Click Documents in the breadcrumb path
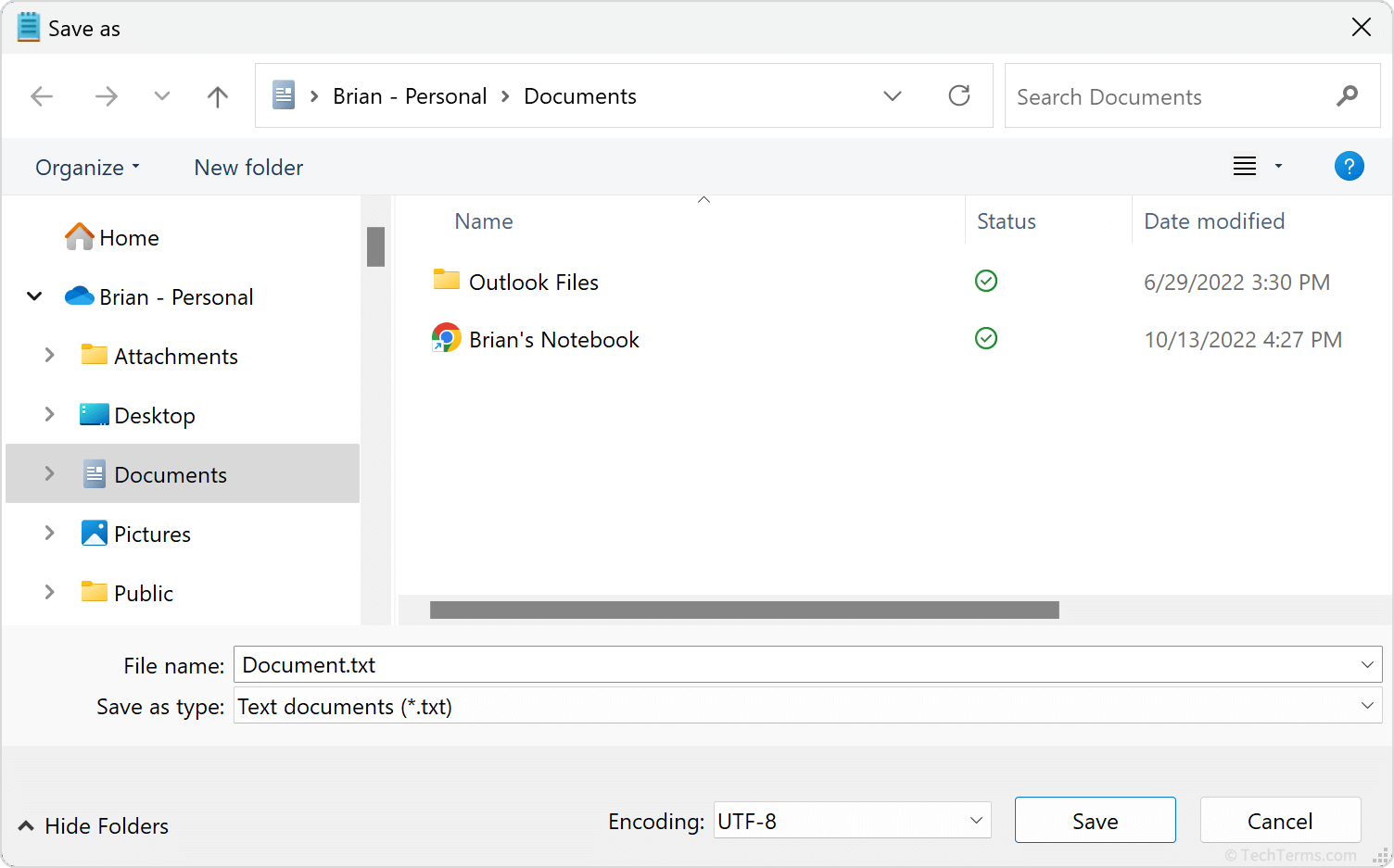1394x868 pixels. click(x=579, y=95)
